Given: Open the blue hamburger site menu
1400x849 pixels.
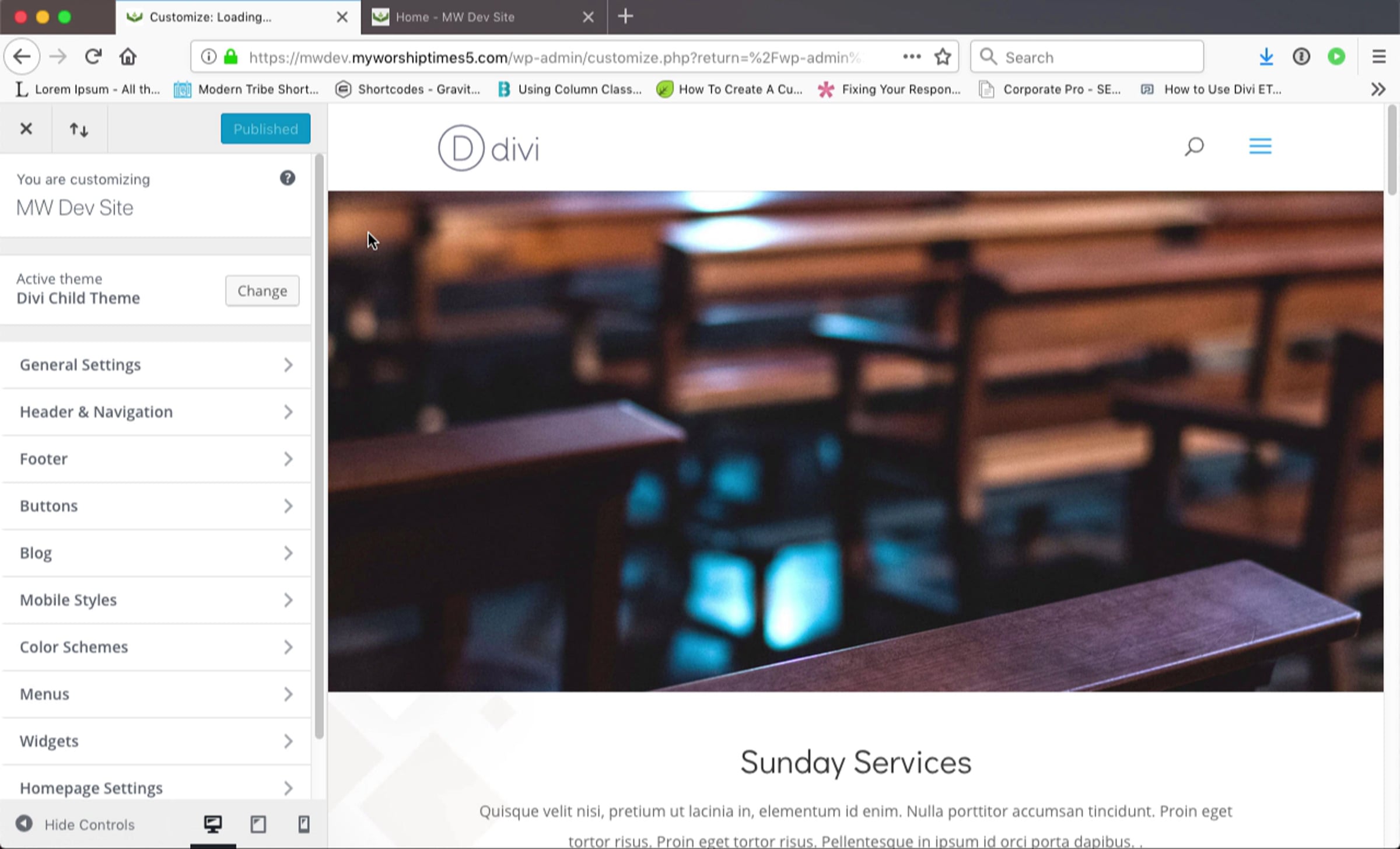Looking at the screenshot, I should [1260, 146].
